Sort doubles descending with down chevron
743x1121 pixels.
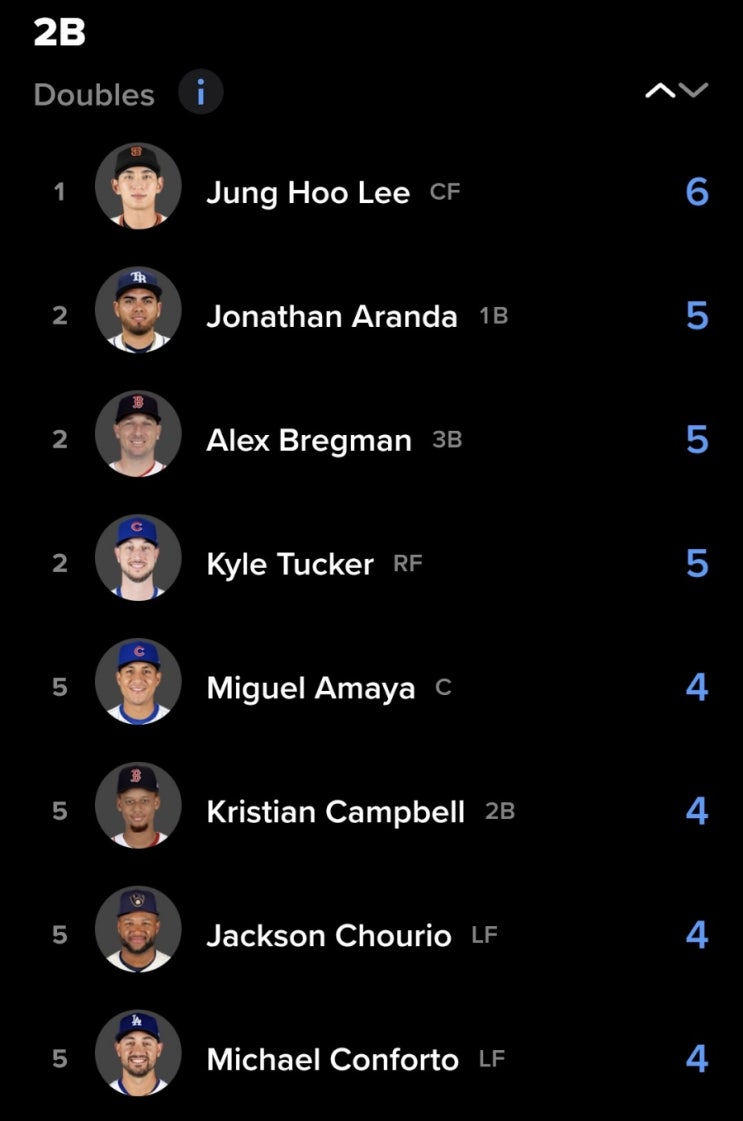pos(693,90)
